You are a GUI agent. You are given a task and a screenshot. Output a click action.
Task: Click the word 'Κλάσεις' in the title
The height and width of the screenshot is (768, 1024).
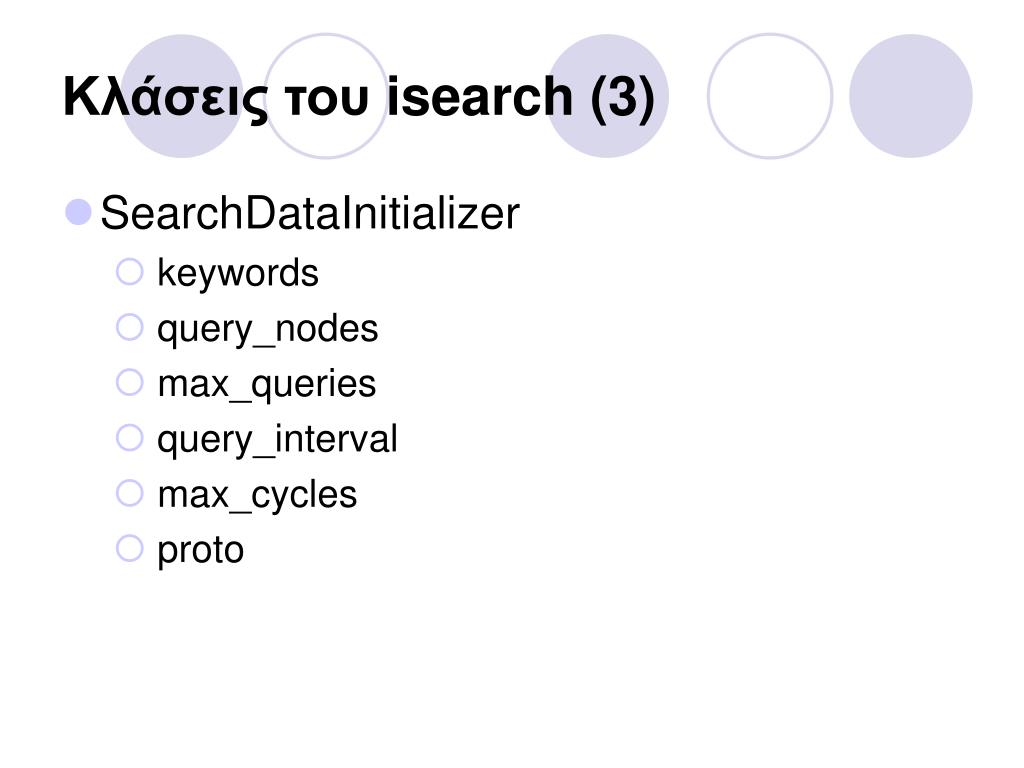coord(165,98)
